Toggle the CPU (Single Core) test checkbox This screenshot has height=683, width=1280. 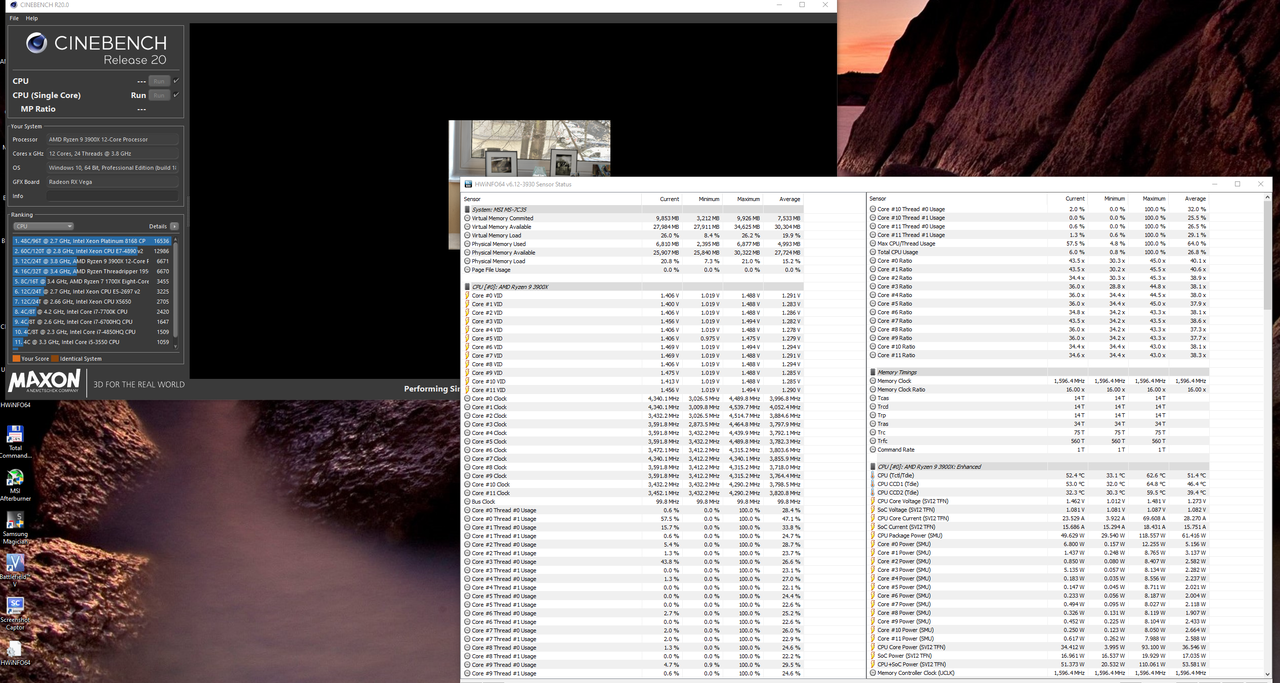tap(176, 95)
